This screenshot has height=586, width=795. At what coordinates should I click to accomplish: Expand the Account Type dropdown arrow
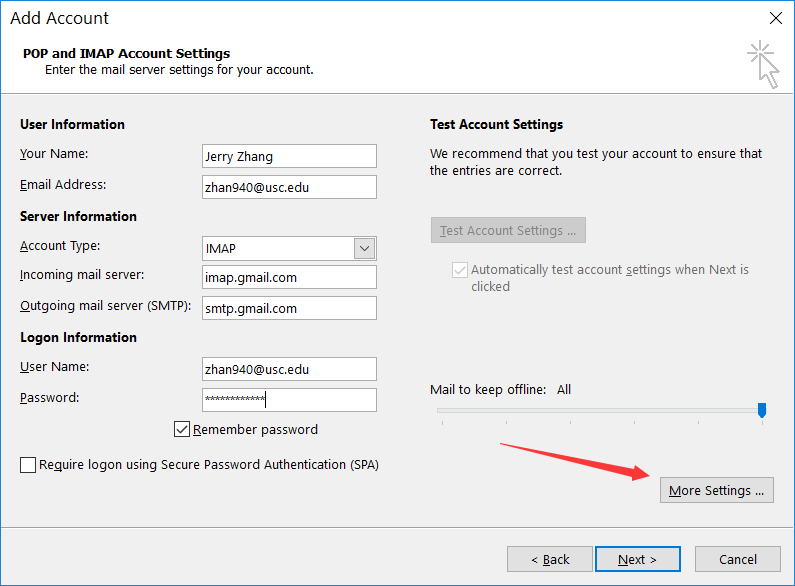point(365,248)
